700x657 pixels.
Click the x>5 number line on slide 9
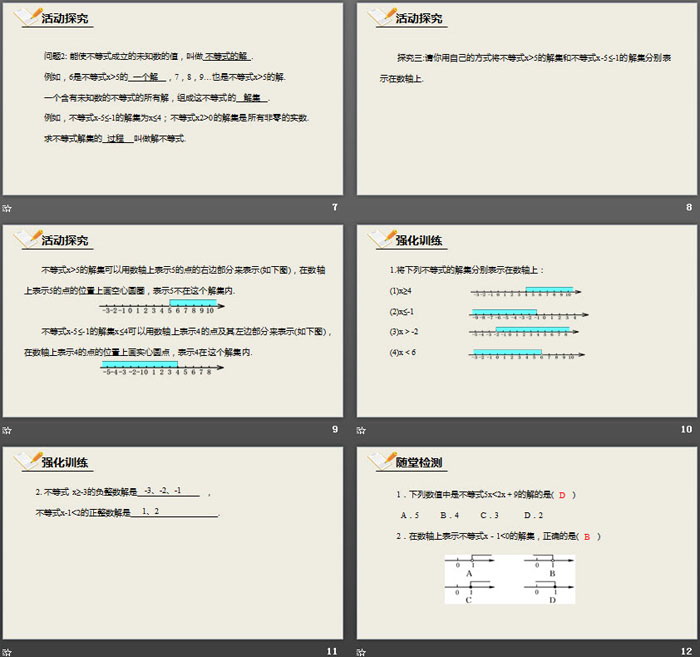pos(162,307)
